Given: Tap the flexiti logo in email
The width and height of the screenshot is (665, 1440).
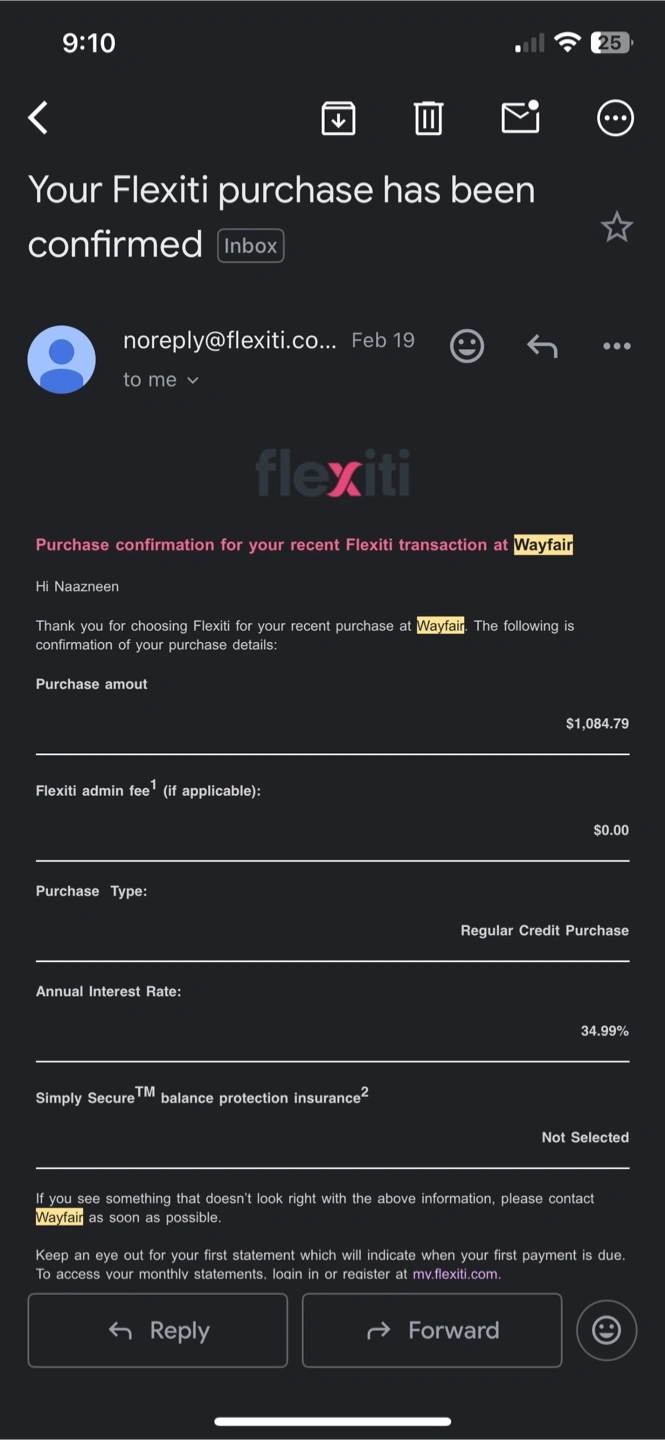Looking at the screenshot, I should (x=332, y=473).
